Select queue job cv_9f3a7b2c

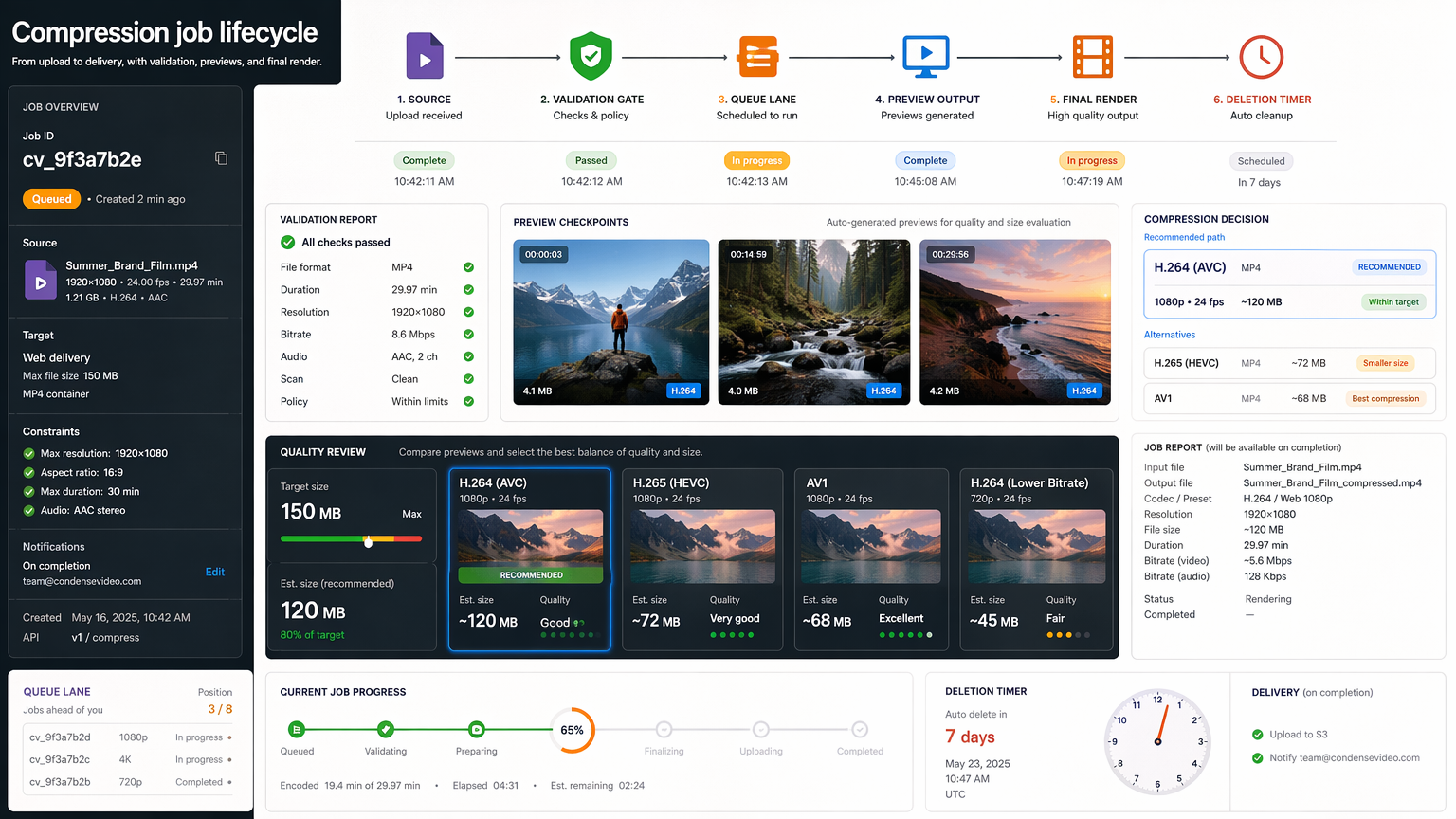pos(130,759)
